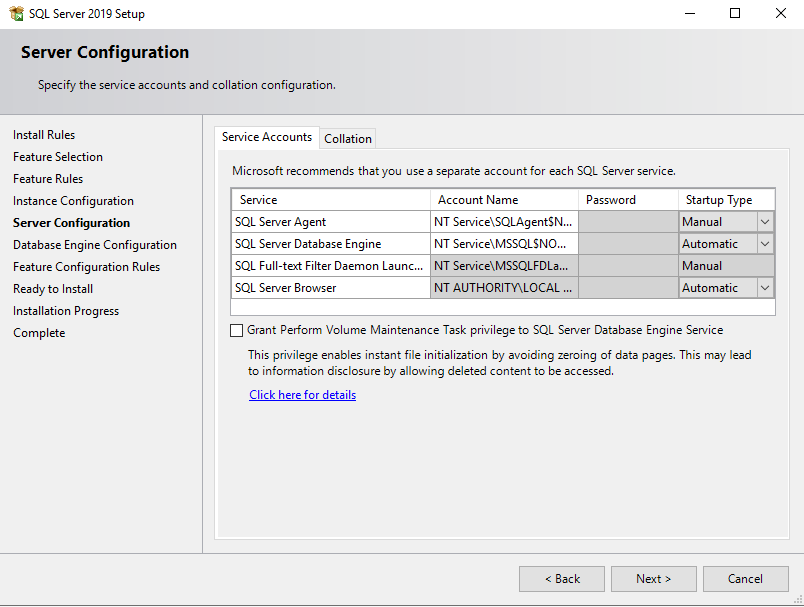Select Install Rules in the sidebar

coord(43,134)
